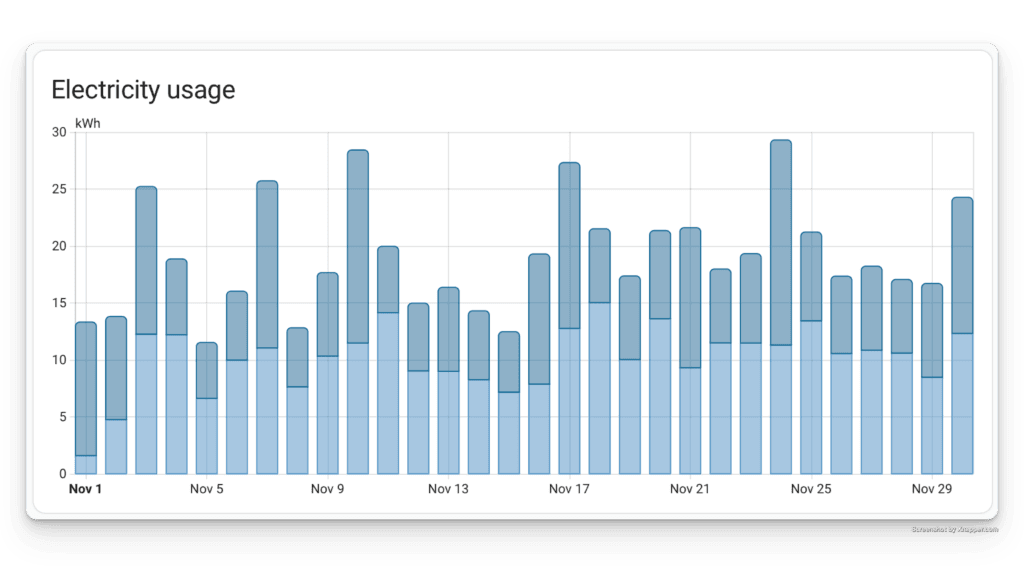
Task: Click the Nov 13 x-axis label
Action: click(x=448, y=489)
